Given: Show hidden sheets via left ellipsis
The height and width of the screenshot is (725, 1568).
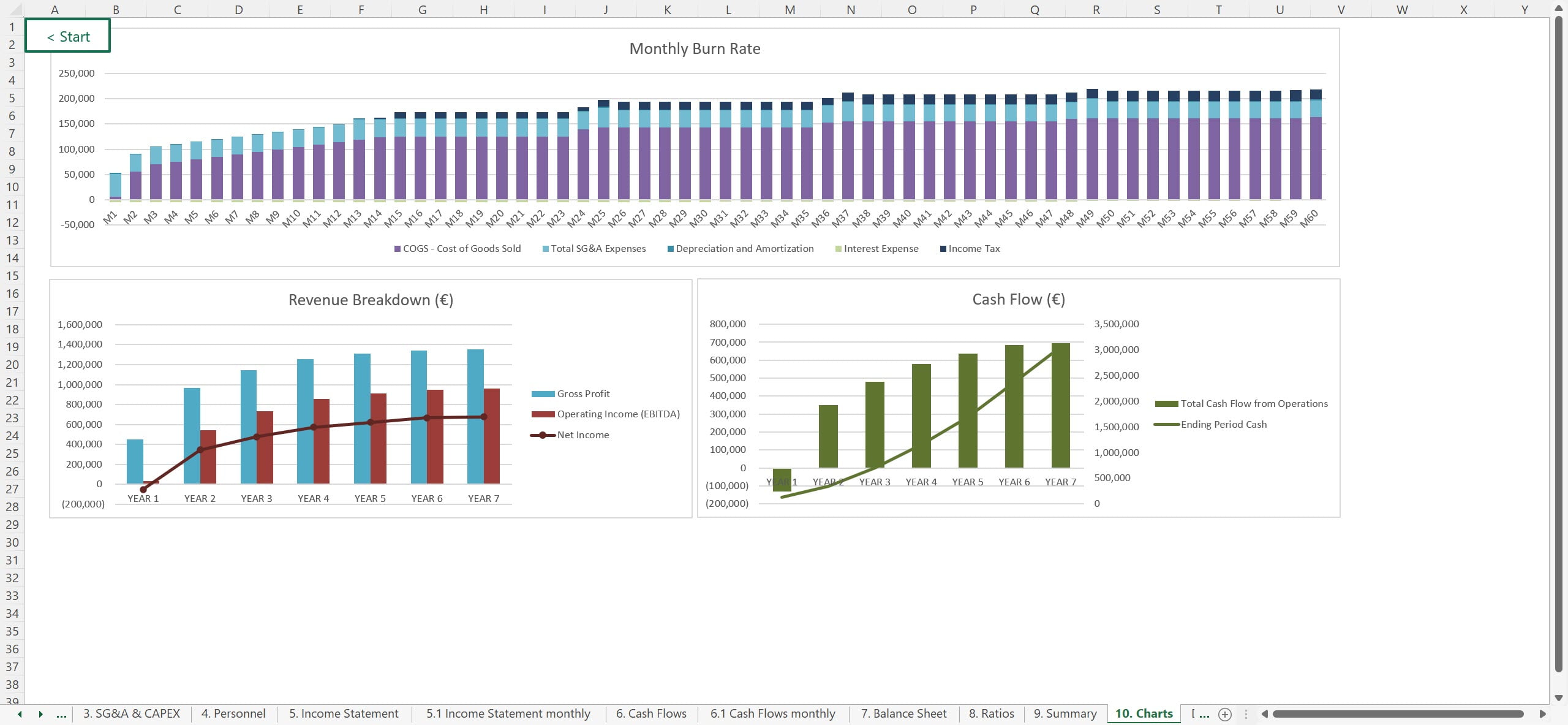Looking at the screenshot, I should pyautogui.click(x=61, y=714).
